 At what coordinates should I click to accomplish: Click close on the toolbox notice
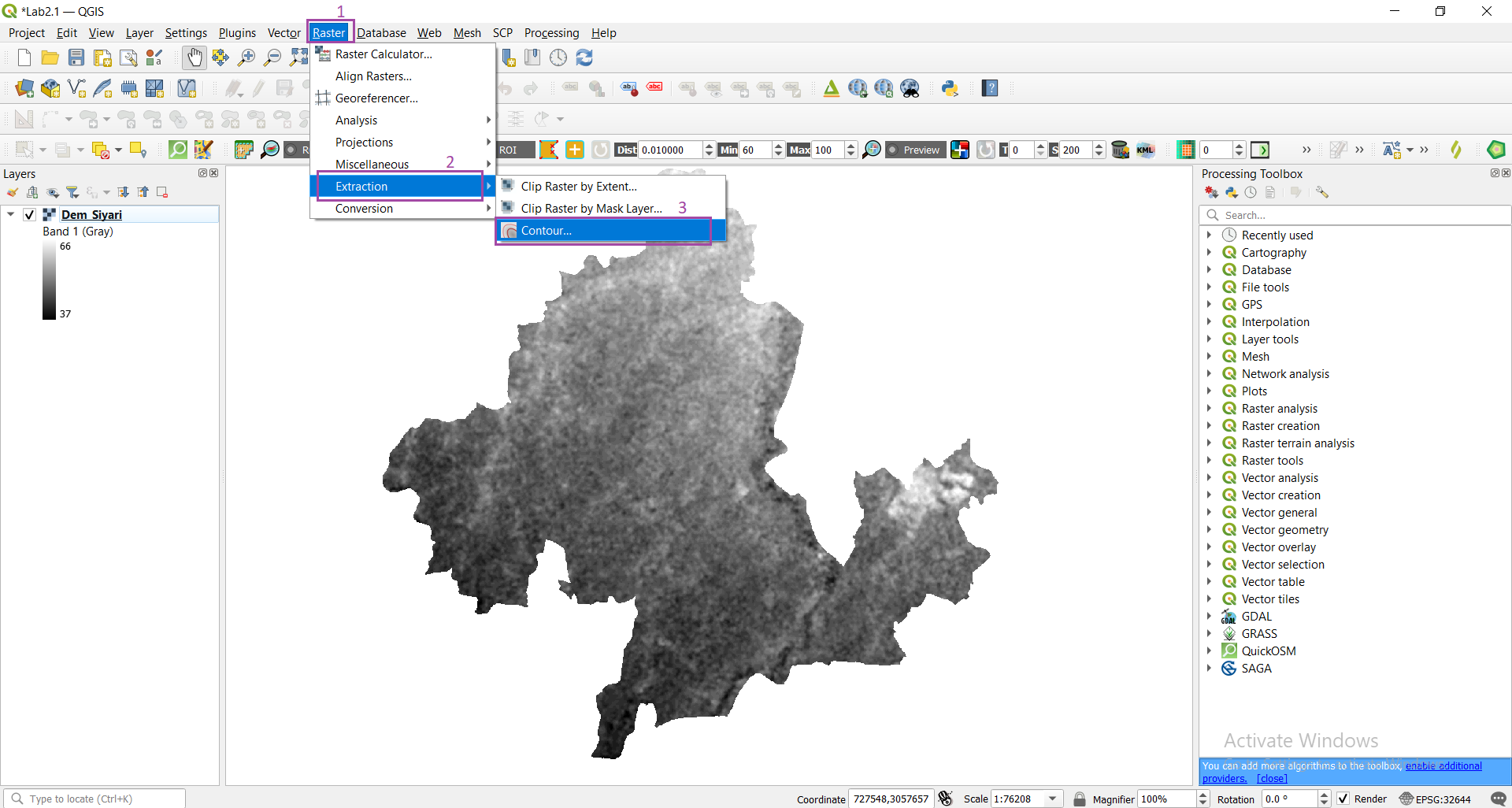point(1273,778)
